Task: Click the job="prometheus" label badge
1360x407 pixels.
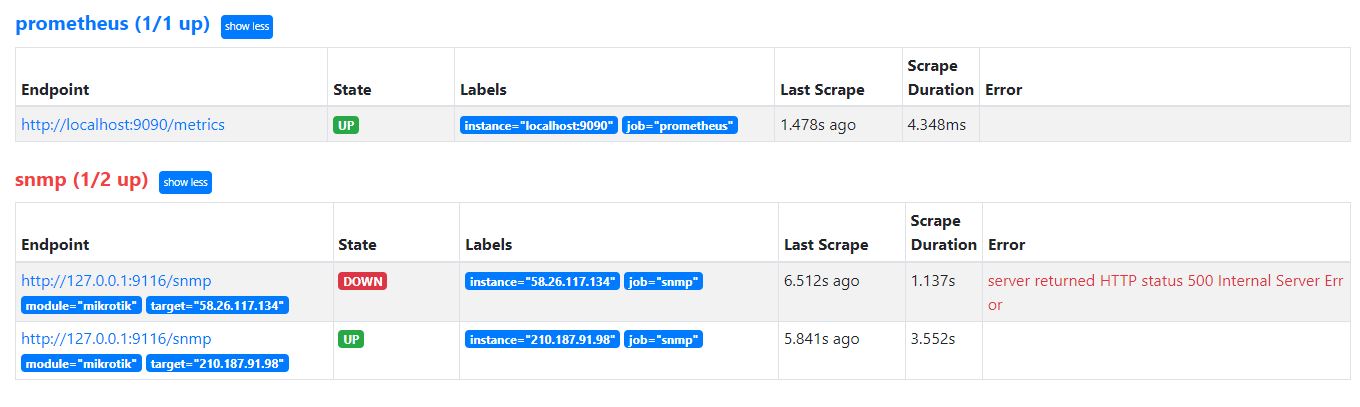Action: (x=680, y=126)
